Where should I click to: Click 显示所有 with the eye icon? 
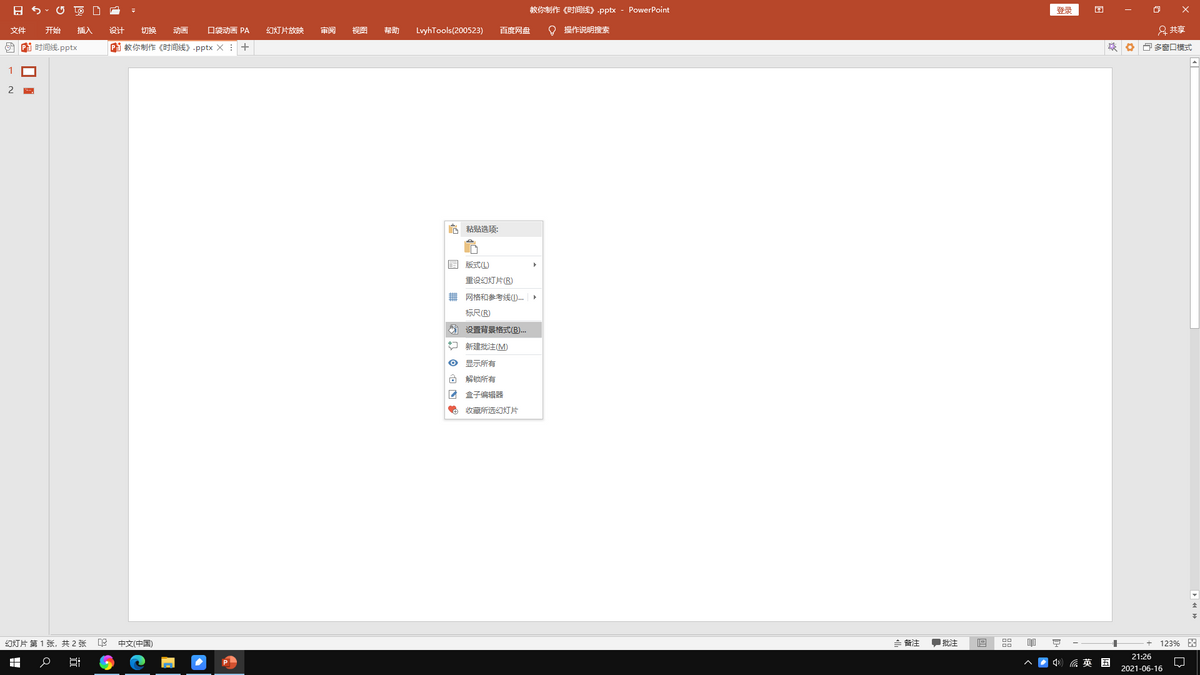click(x=493, y=363)
